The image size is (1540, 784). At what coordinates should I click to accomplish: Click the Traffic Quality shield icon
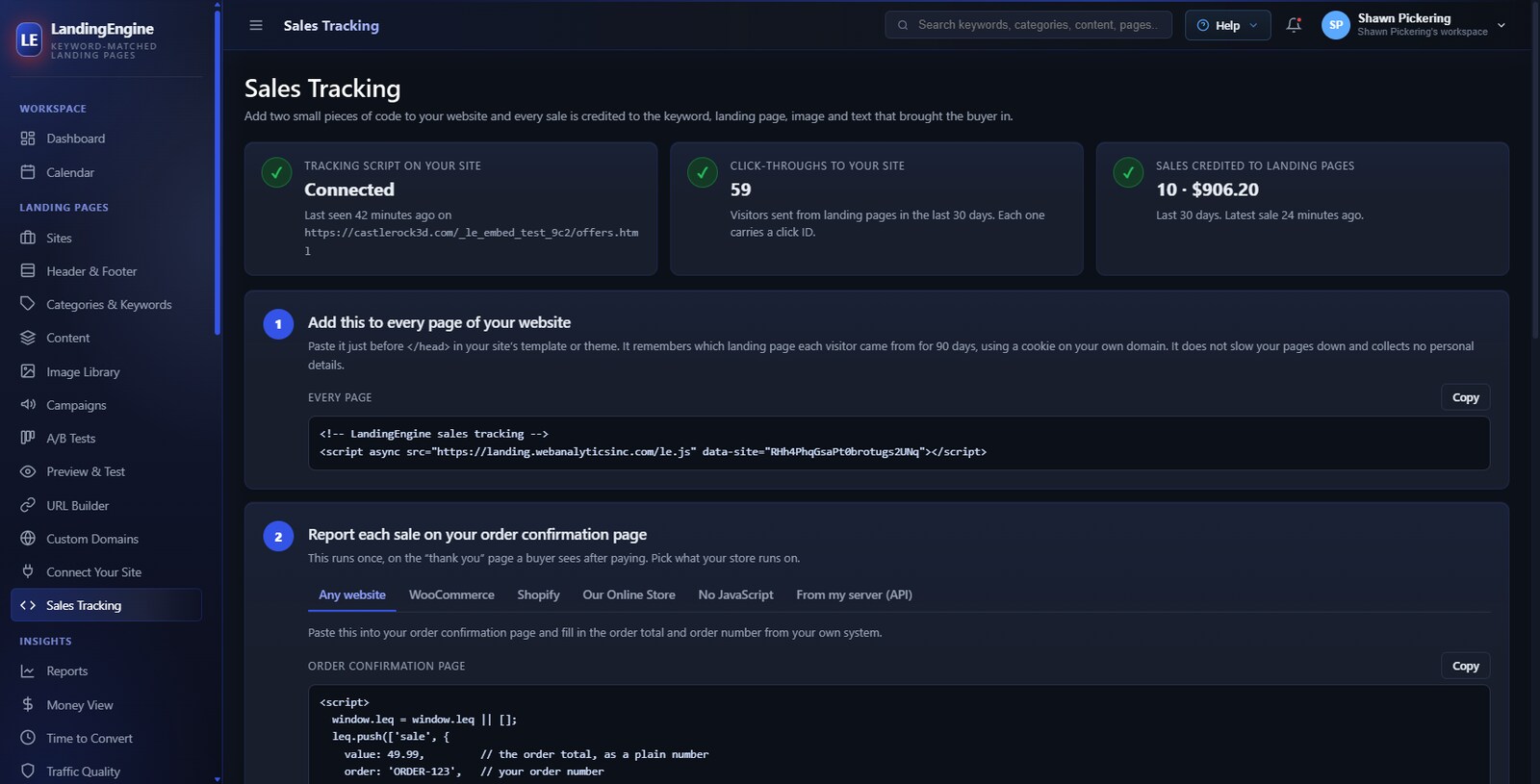(28, 771)
